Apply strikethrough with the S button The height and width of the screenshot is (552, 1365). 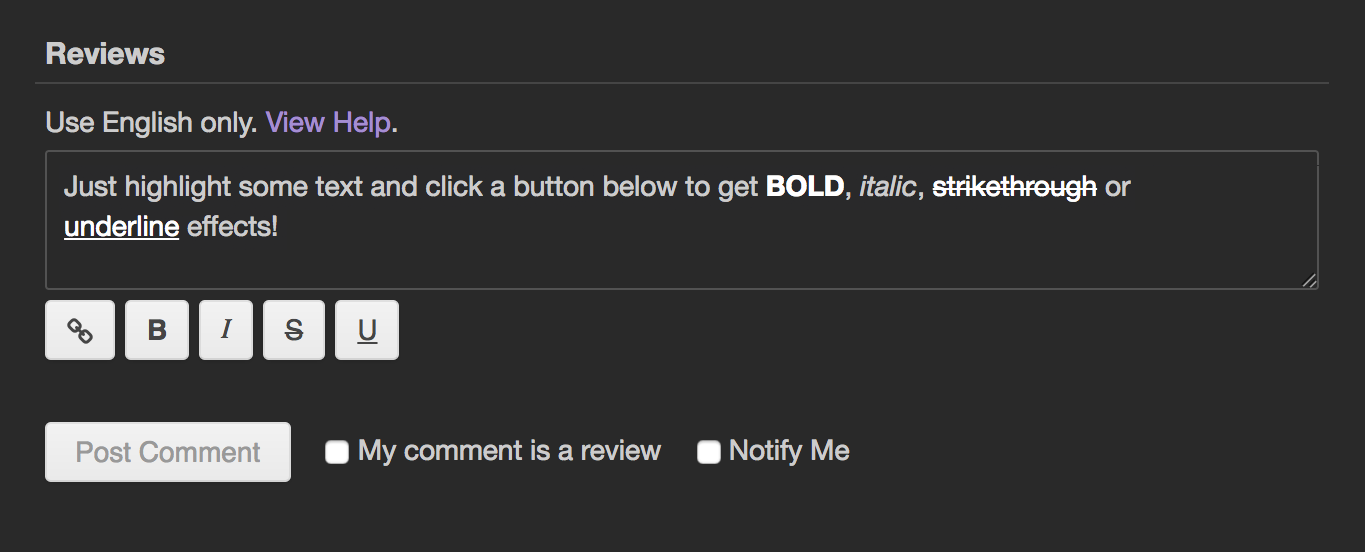tap(294, 330)
